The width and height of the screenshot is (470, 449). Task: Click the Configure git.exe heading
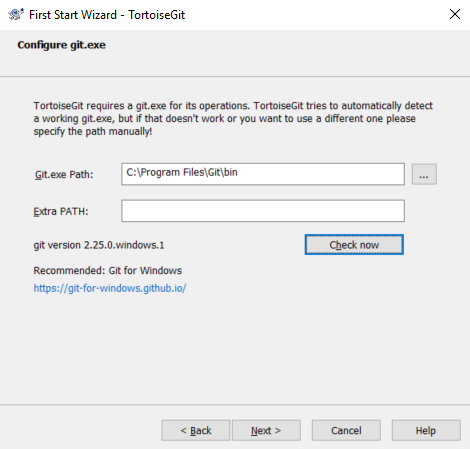62,45
